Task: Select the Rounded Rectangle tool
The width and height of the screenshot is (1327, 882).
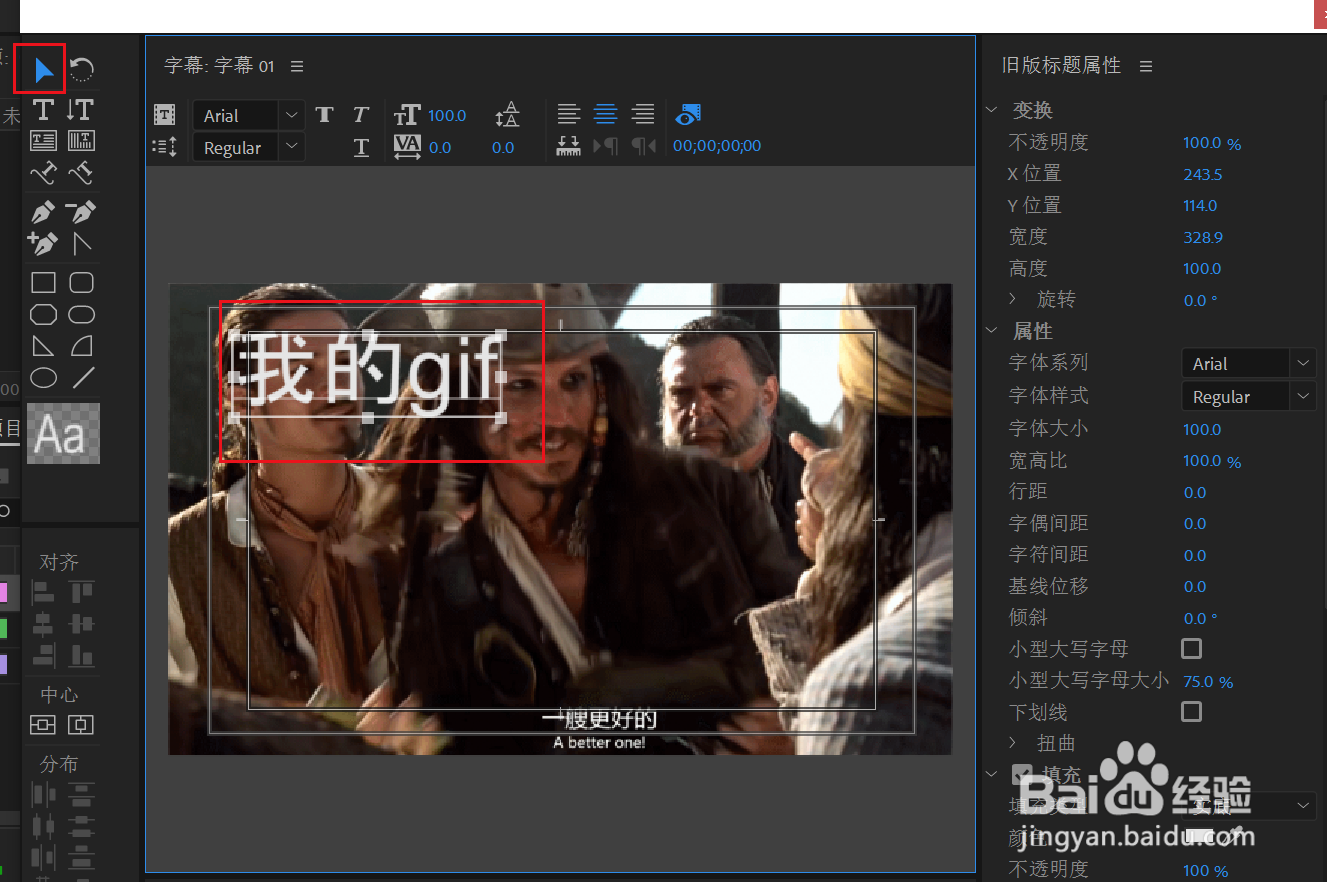Action: point(81,315)
